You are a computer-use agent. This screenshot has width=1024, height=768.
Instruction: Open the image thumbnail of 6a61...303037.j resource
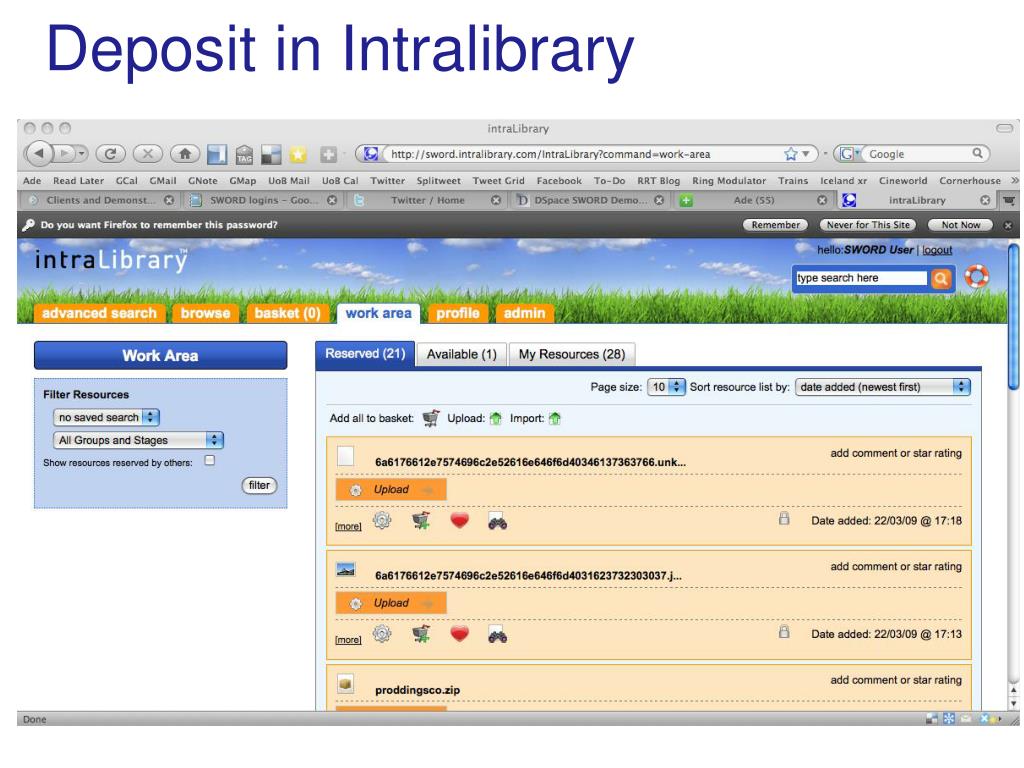(345, 569)
